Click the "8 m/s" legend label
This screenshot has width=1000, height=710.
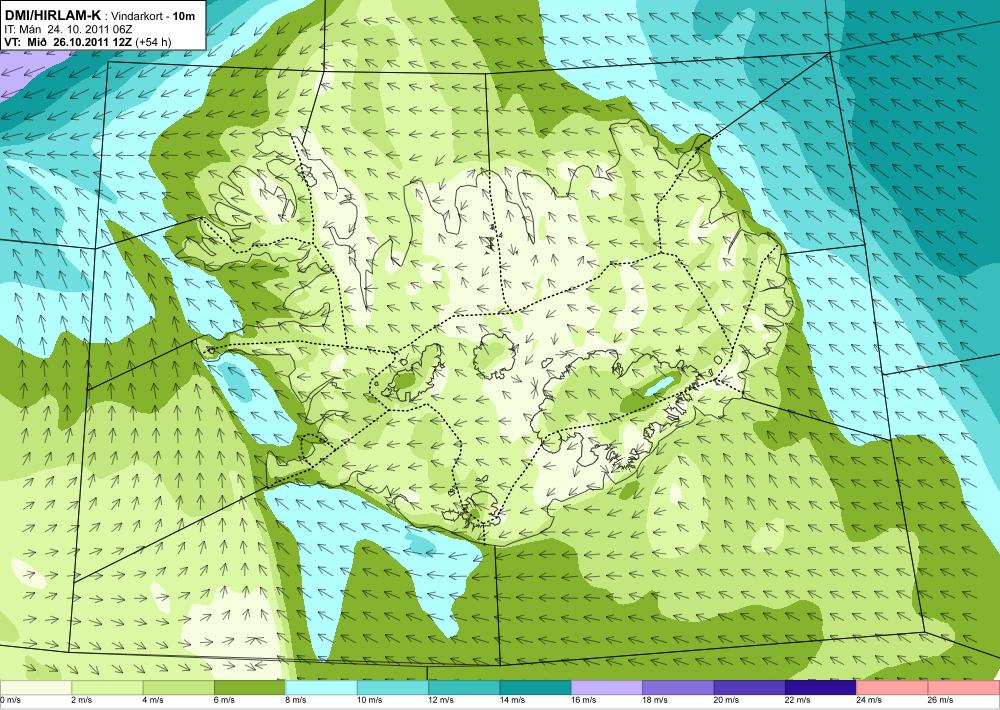tap(296, 700)
